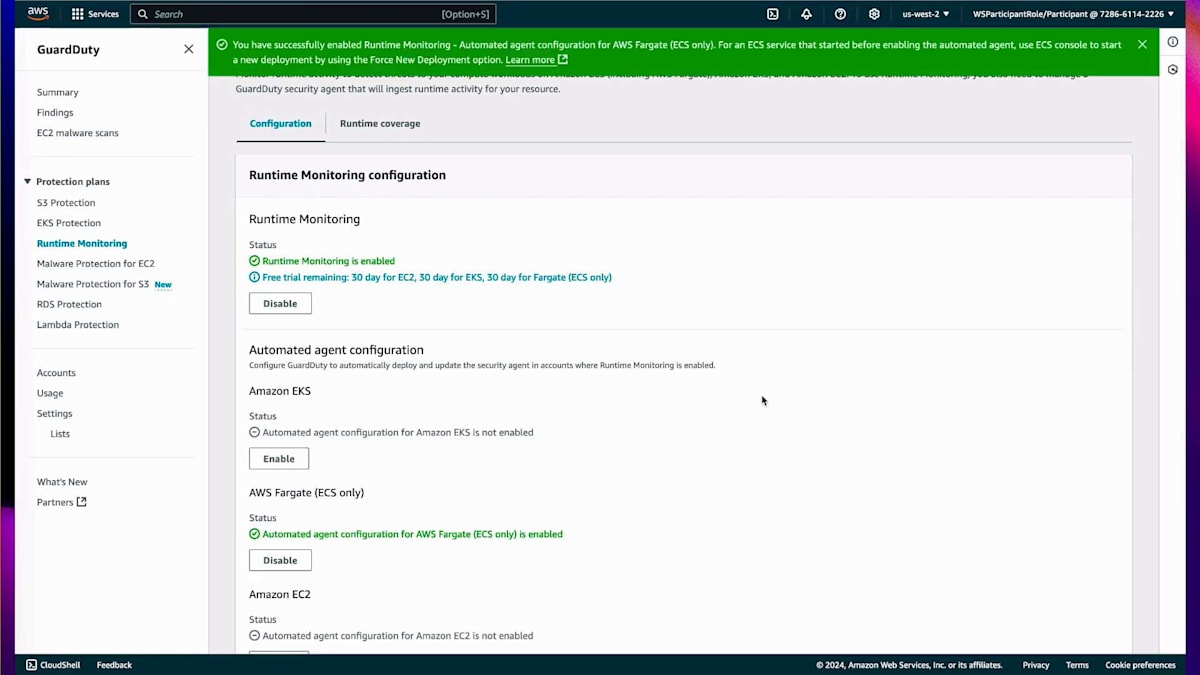1200x675 pixels.
Task: Open Lambda Protection plan
Action: coord(78,325)
